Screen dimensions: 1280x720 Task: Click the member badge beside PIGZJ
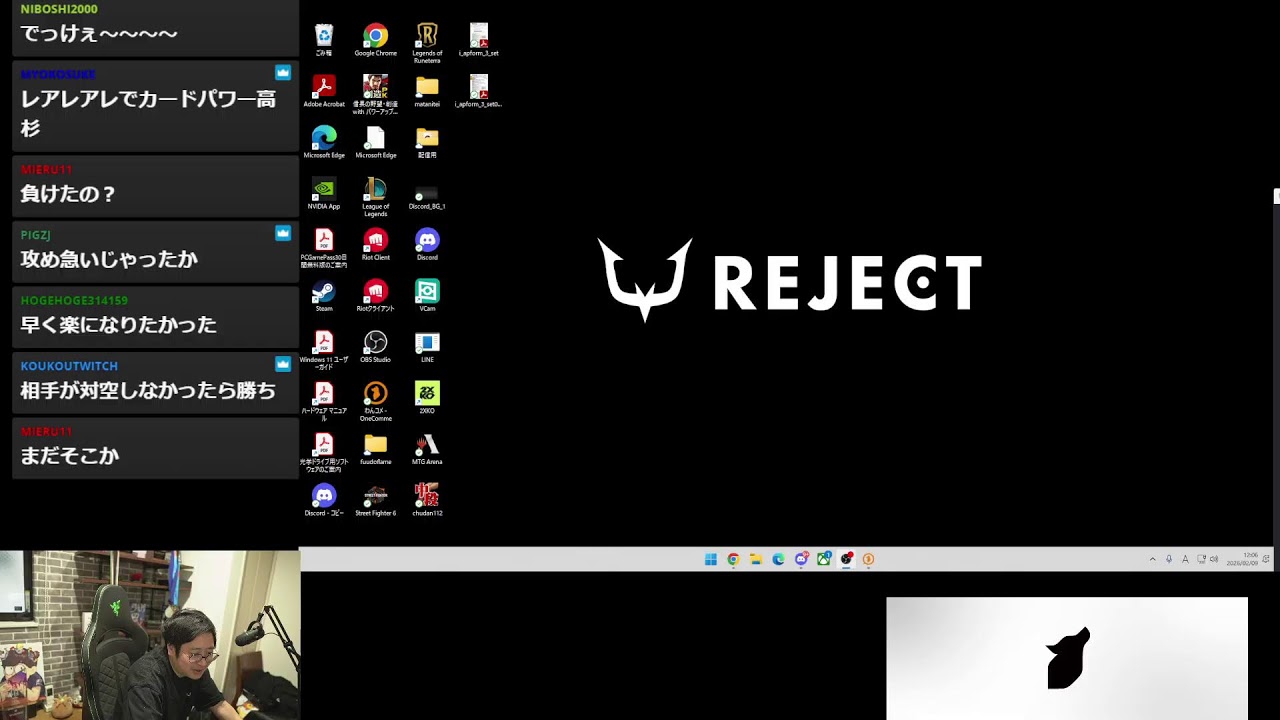283,233
